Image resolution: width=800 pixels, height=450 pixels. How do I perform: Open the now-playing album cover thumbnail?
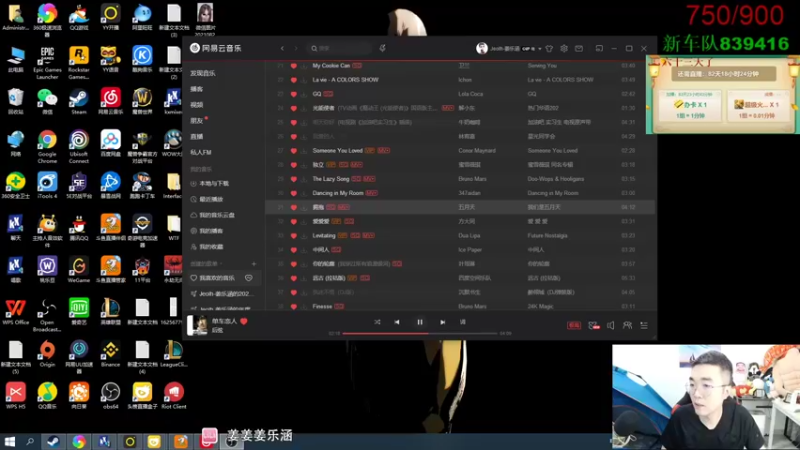tap(197, 325)
